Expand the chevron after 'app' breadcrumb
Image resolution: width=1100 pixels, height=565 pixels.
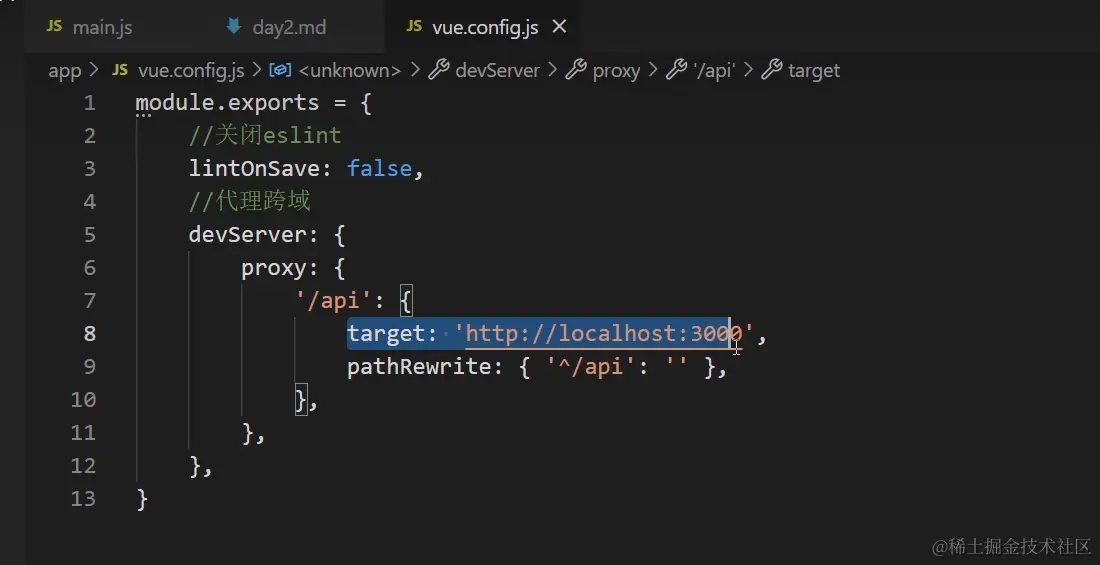click(95, 71)
